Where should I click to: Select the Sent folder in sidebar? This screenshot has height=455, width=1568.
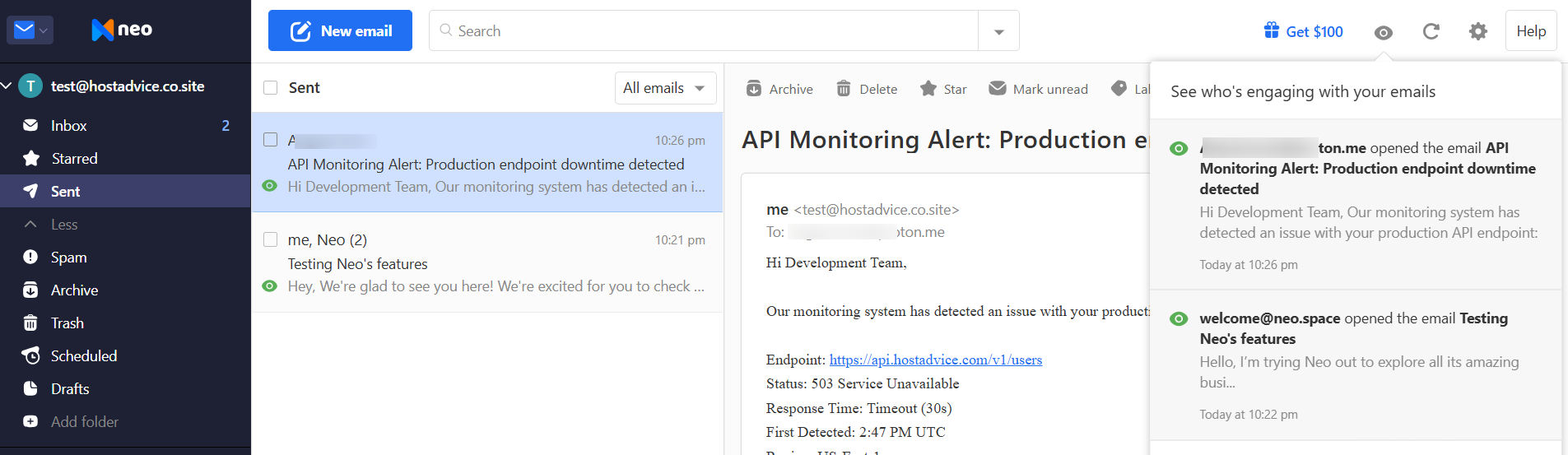[125, 191]
